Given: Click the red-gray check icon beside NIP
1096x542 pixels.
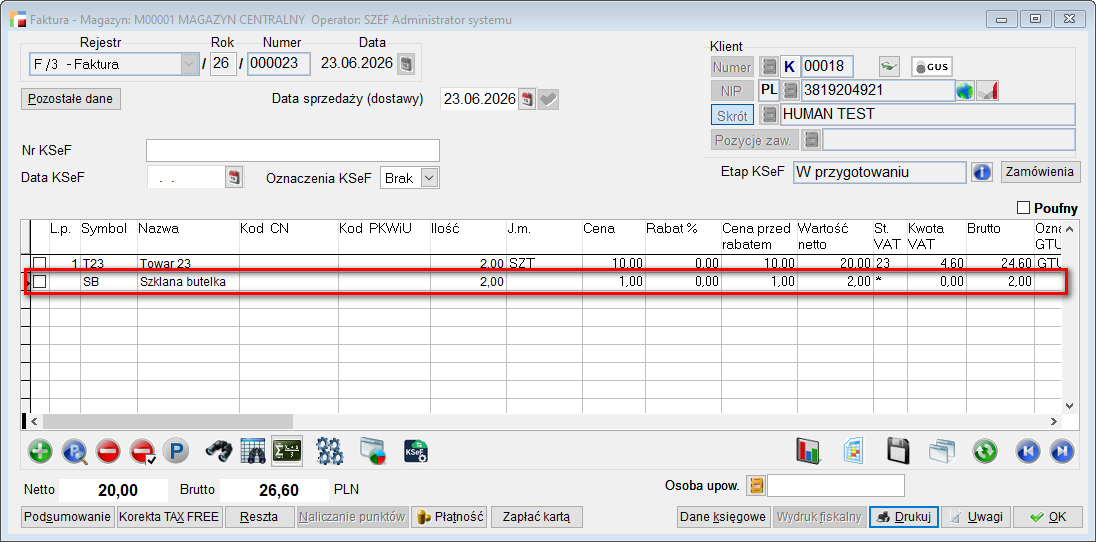Looking at the screenshot, I should 987,91.
